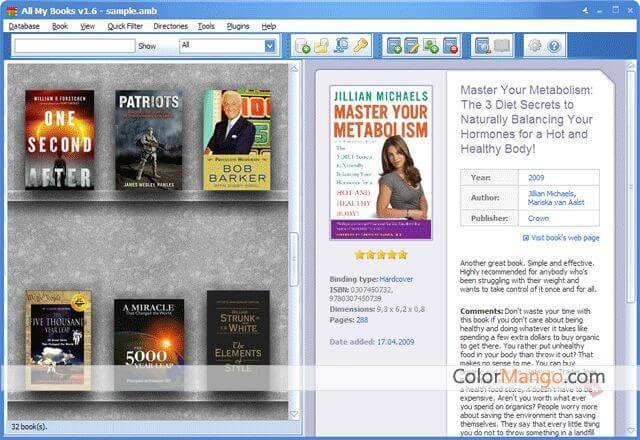The image size is (640, 440).
Task: Open the Help menu
Action: click(269, 26)
